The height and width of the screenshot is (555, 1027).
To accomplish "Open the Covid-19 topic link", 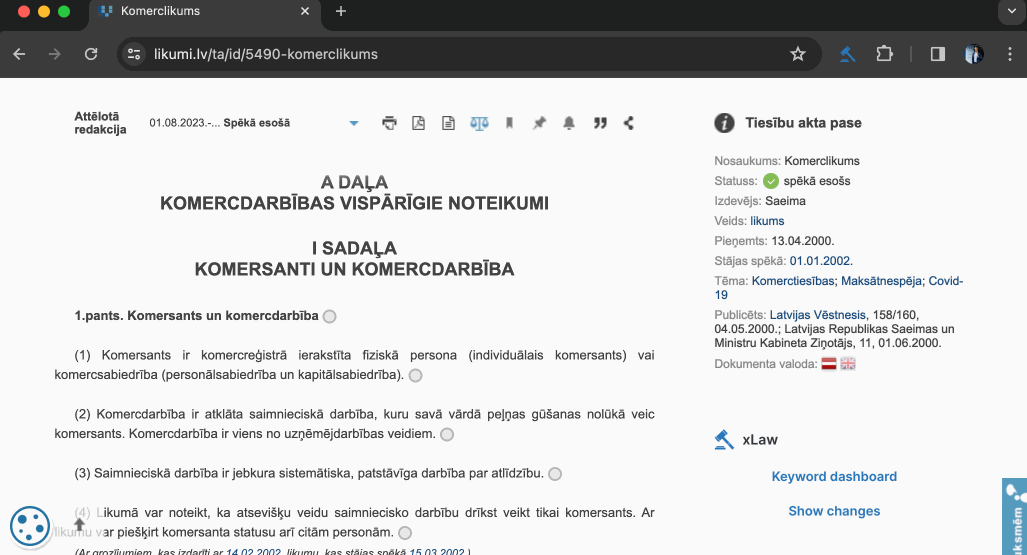I will 946,281.
